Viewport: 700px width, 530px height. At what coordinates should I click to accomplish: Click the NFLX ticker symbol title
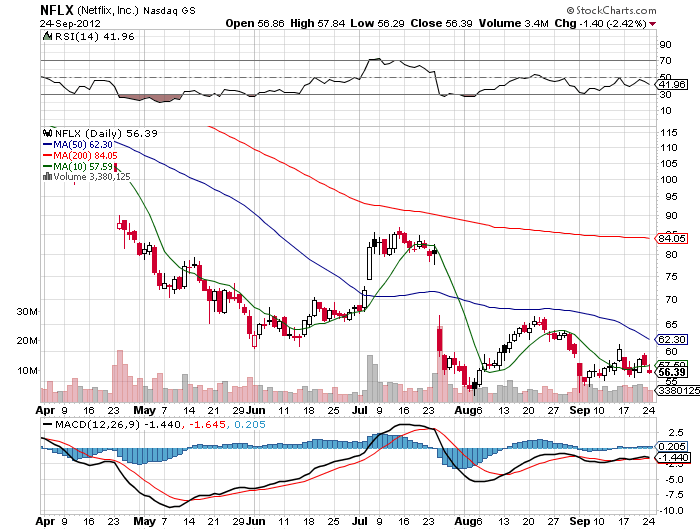[x=57, y=10]
